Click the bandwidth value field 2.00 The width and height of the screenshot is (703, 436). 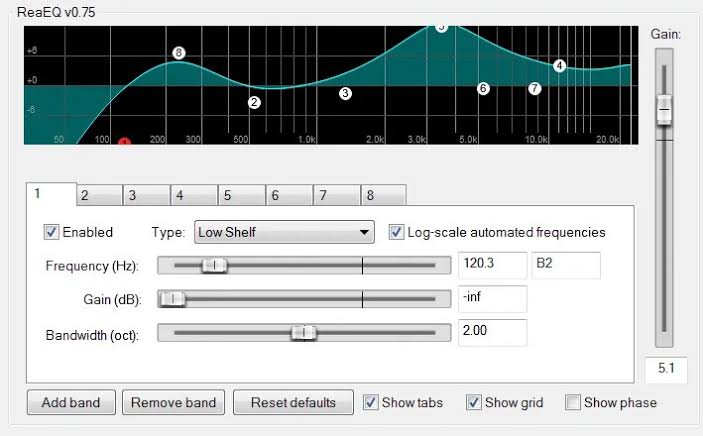point(492,332)
